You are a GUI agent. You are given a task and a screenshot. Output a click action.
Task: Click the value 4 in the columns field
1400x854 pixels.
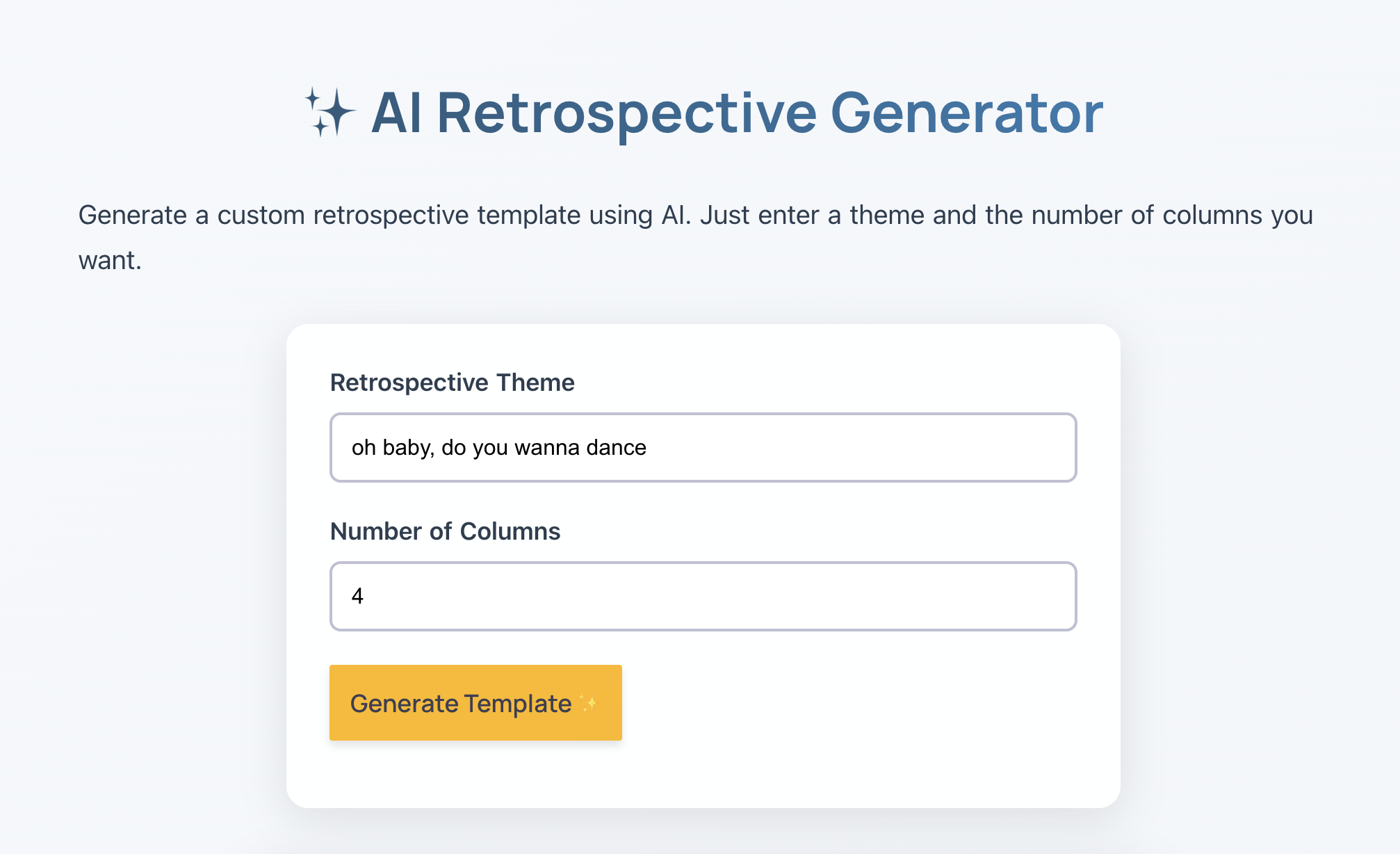click(357, 596)
